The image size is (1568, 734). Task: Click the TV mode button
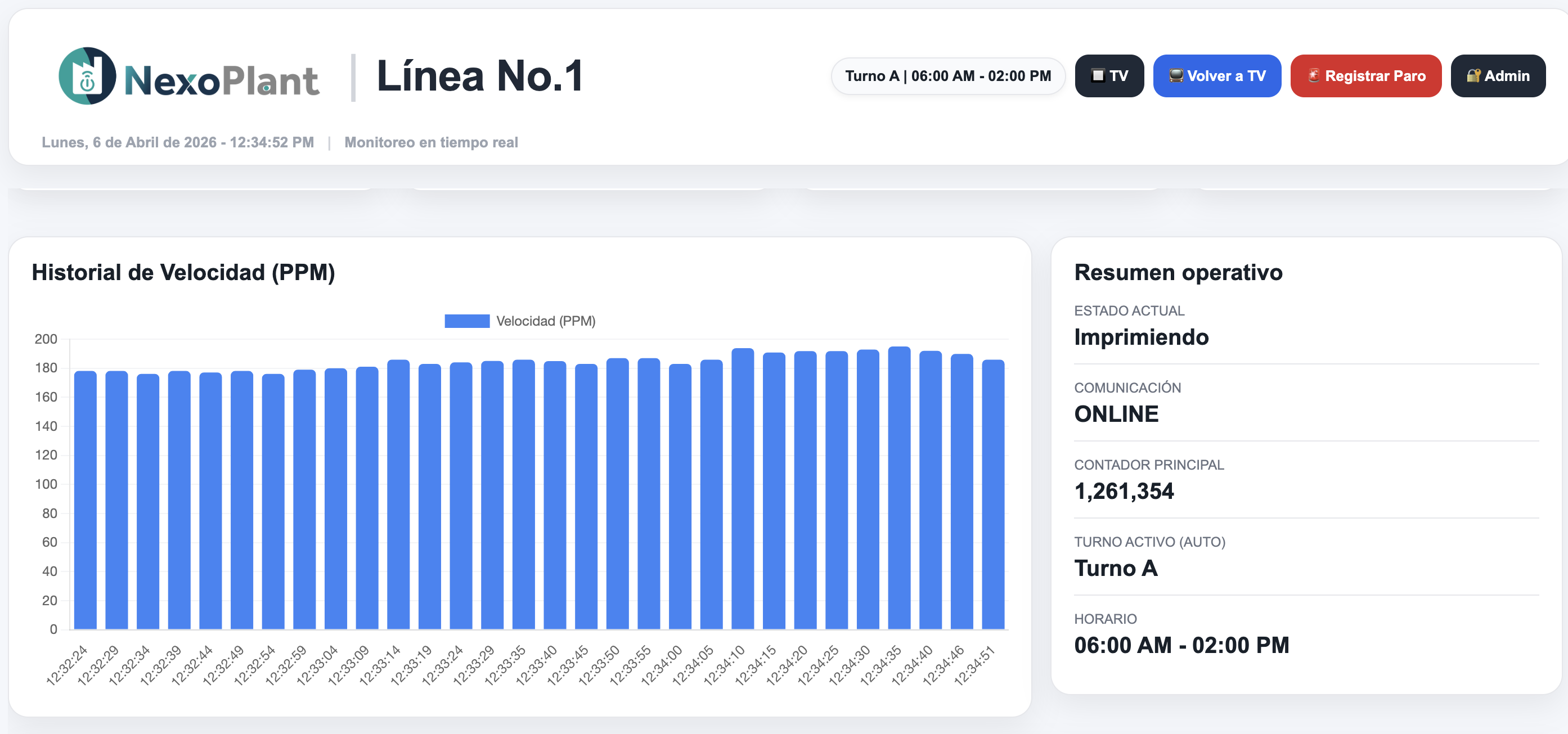click(x=1109, y=76)
